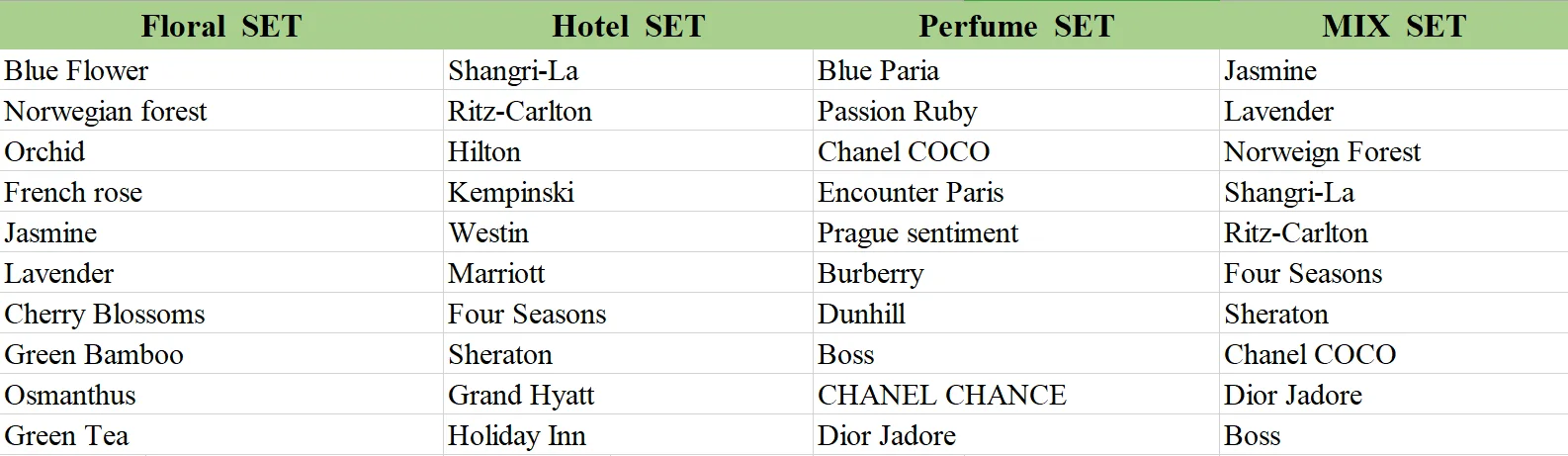Select the Green Tea cell

[221, 435]
